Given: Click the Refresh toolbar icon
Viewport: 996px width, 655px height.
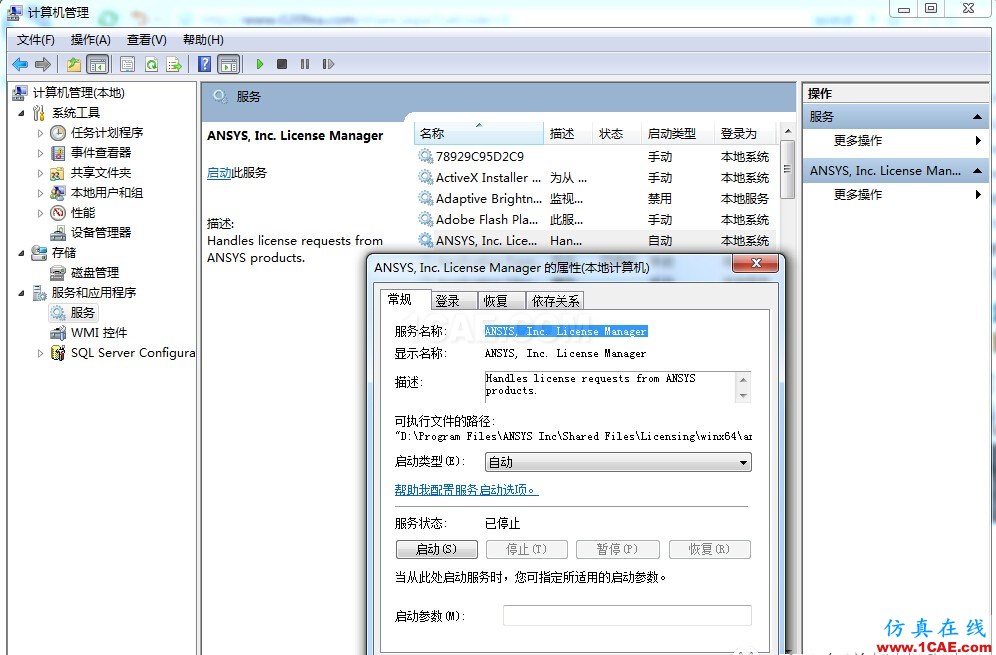Looking at the screenshot, I should click(151, 64).
